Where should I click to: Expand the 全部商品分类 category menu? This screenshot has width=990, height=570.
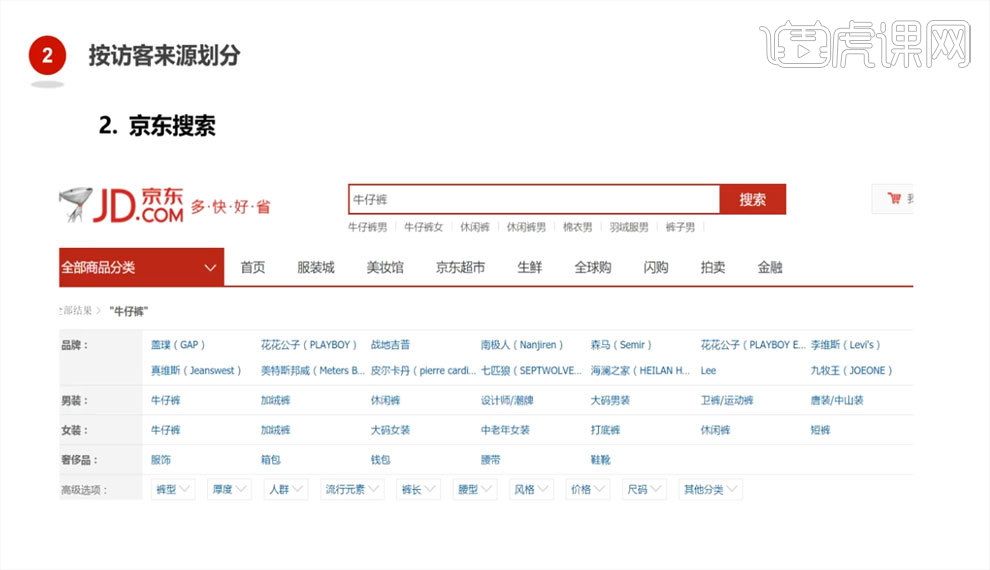[x=141, y=267]
